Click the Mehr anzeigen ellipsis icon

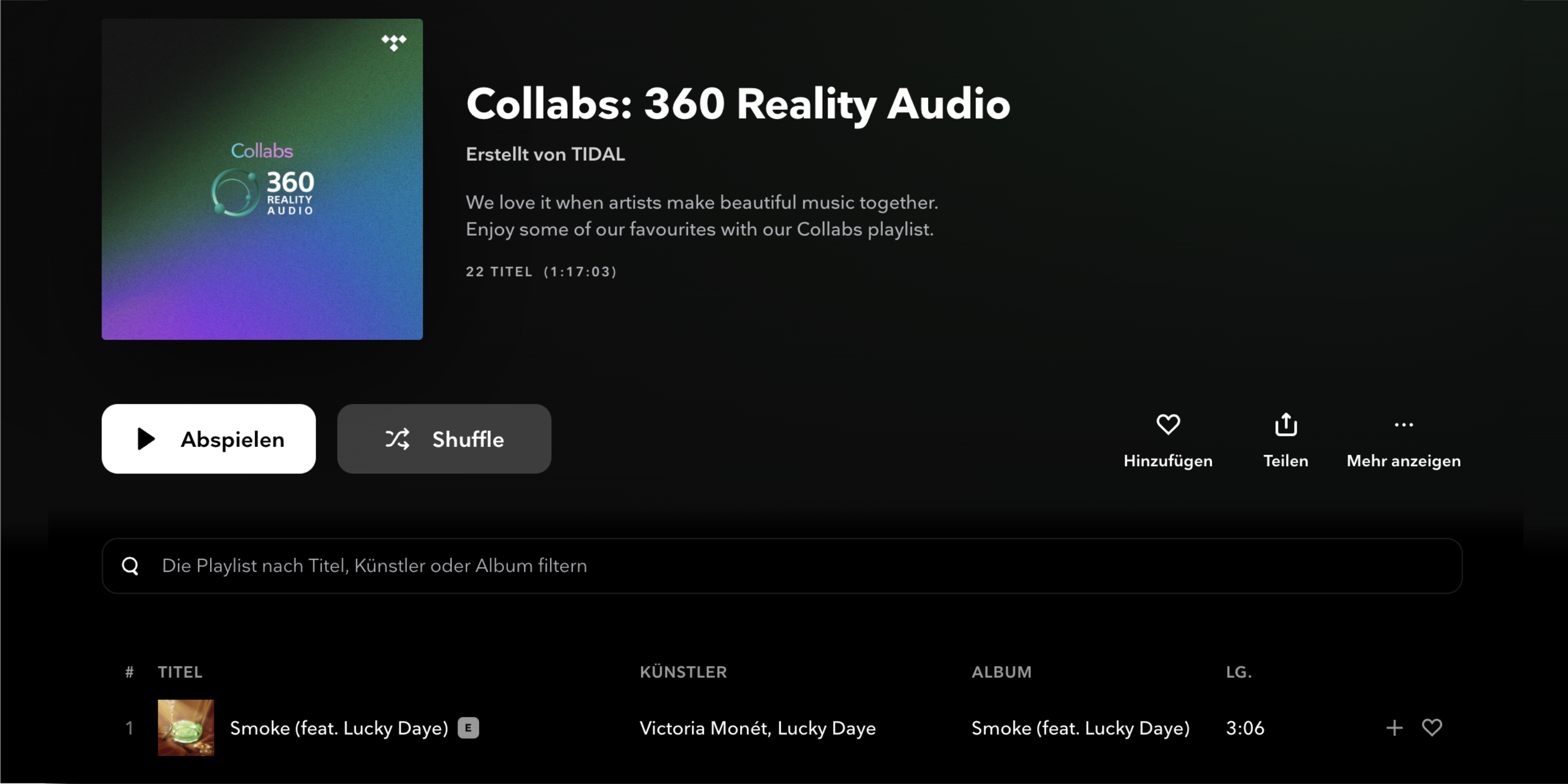tap(1403, 425)
